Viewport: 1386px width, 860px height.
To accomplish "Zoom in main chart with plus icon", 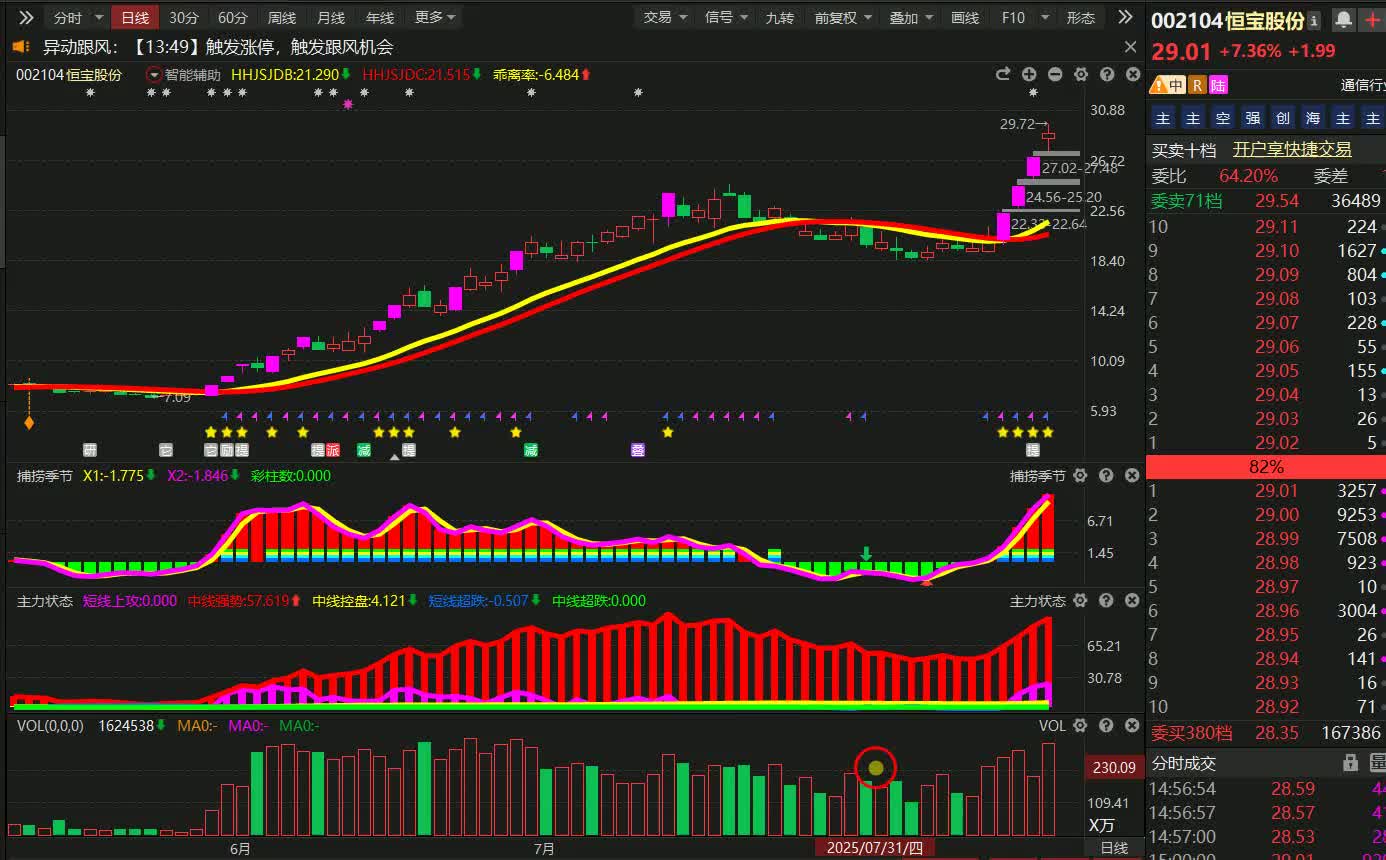I will [1029, 75].
